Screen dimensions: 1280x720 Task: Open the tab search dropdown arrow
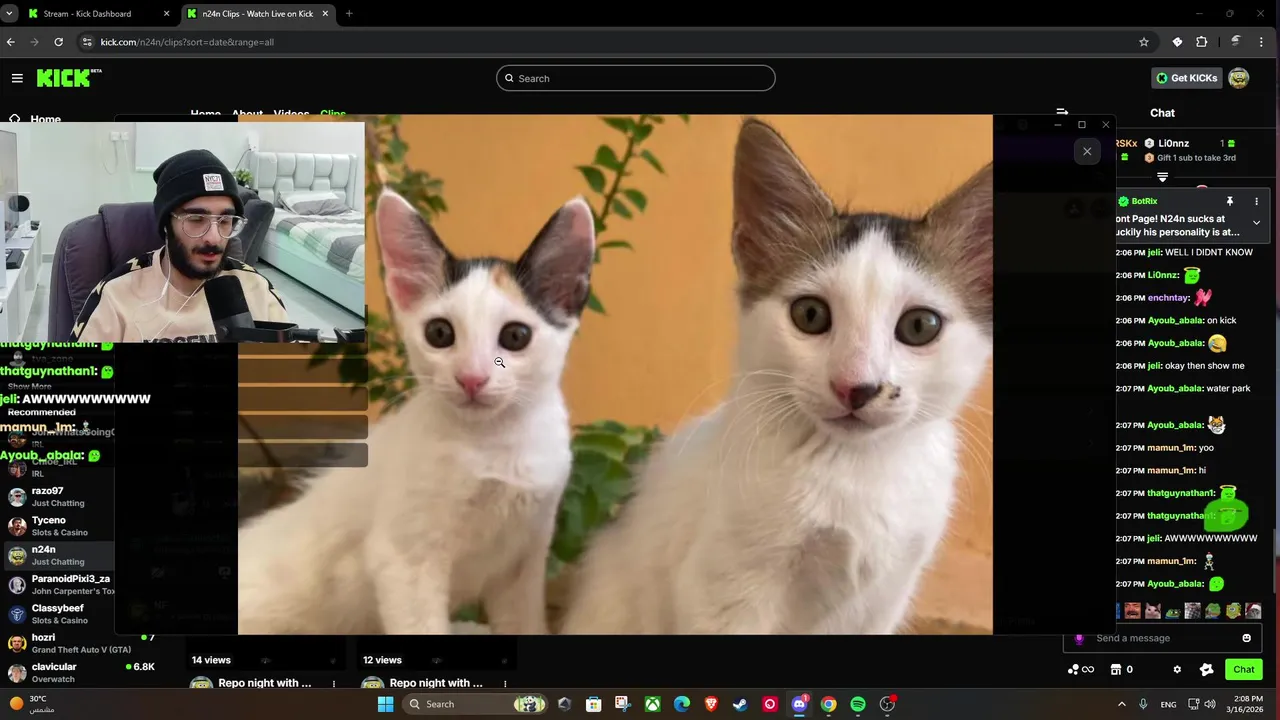pyautogui.click(x=9, y=14)
